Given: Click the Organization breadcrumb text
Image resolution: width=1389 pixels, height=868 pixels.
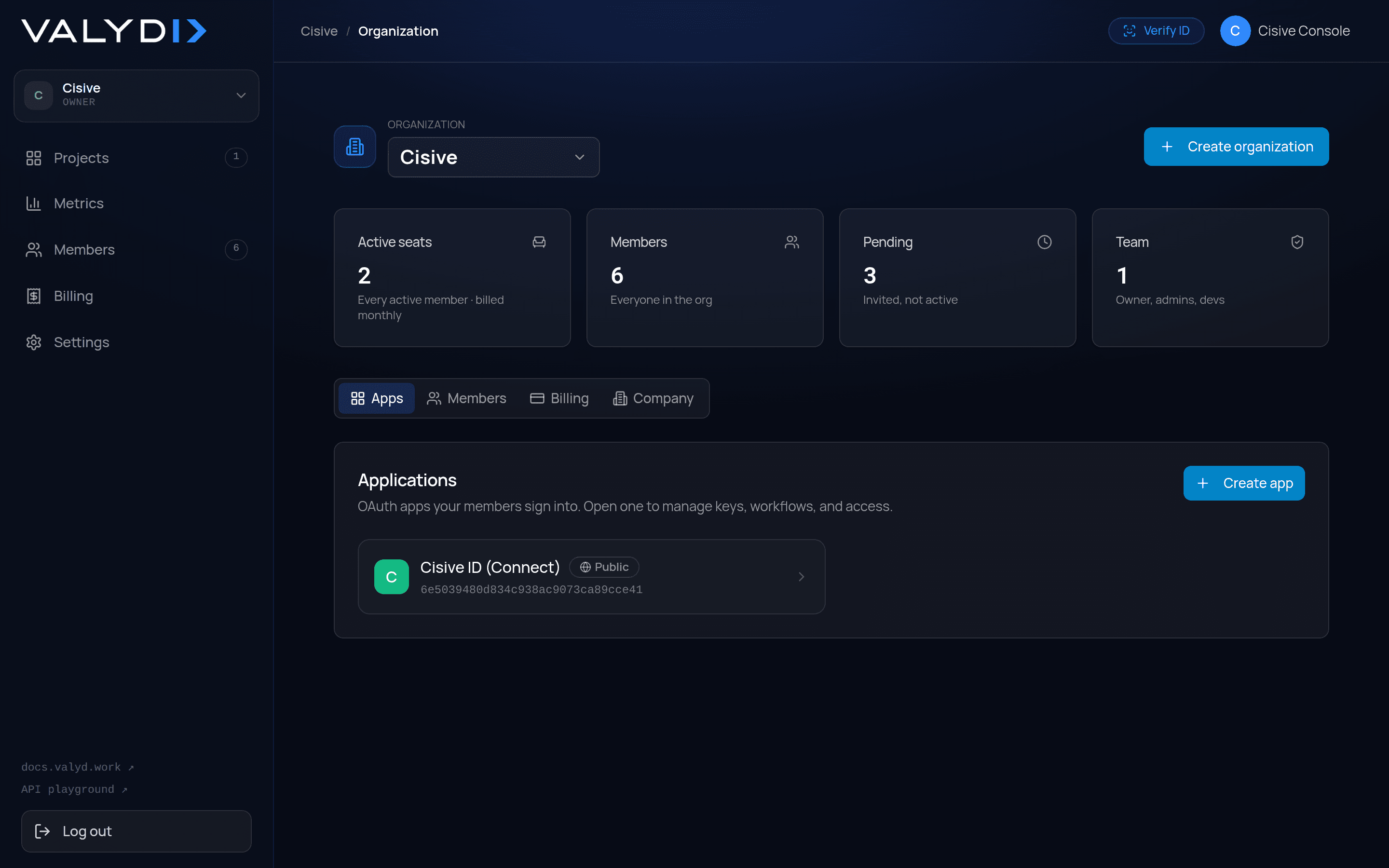Looking at the screenshot, I should click(x=398, y=31).
